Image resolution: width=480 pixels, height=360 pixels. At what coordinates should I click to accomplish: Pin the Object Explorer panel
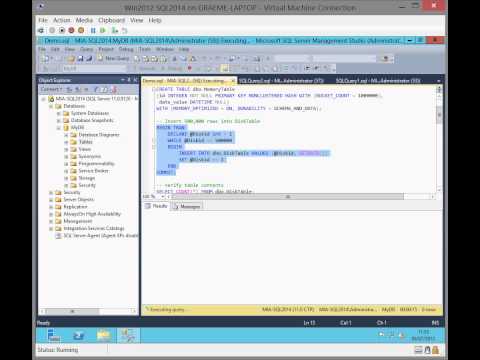coord(129,80)
